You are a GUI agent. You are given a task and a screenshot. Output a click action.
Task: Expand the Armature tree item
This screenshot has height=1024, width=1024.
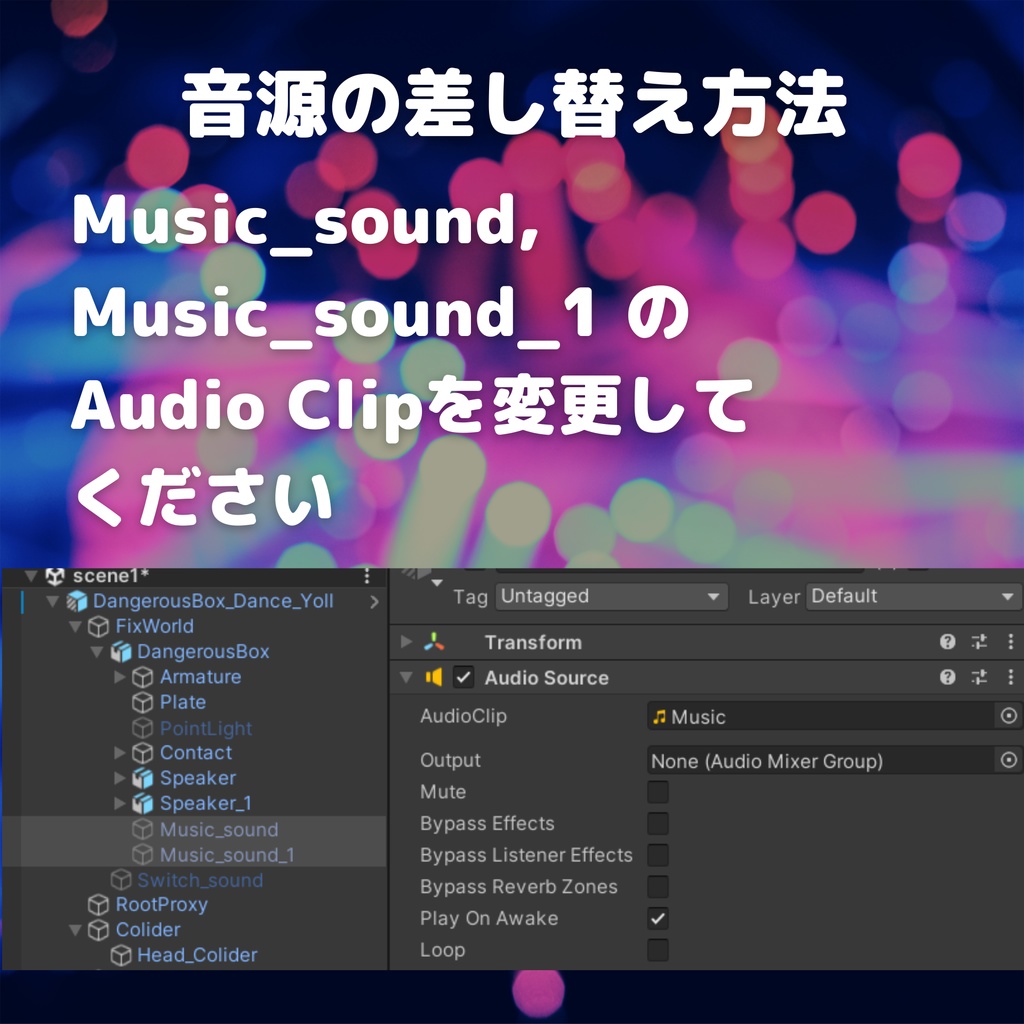[x=120, y=677]
